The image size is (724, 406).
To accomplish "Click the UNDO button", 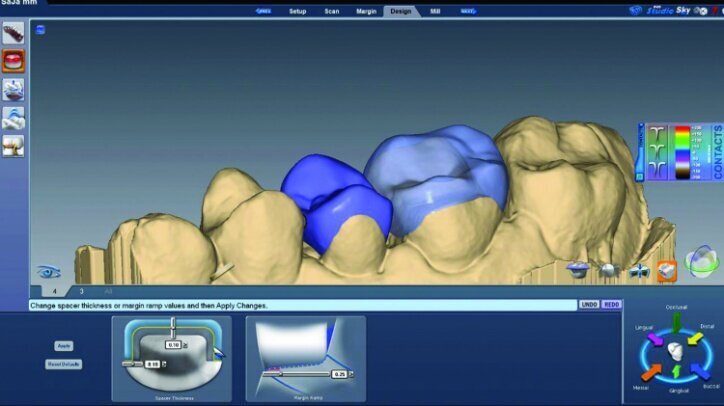I will coord(588,304).
